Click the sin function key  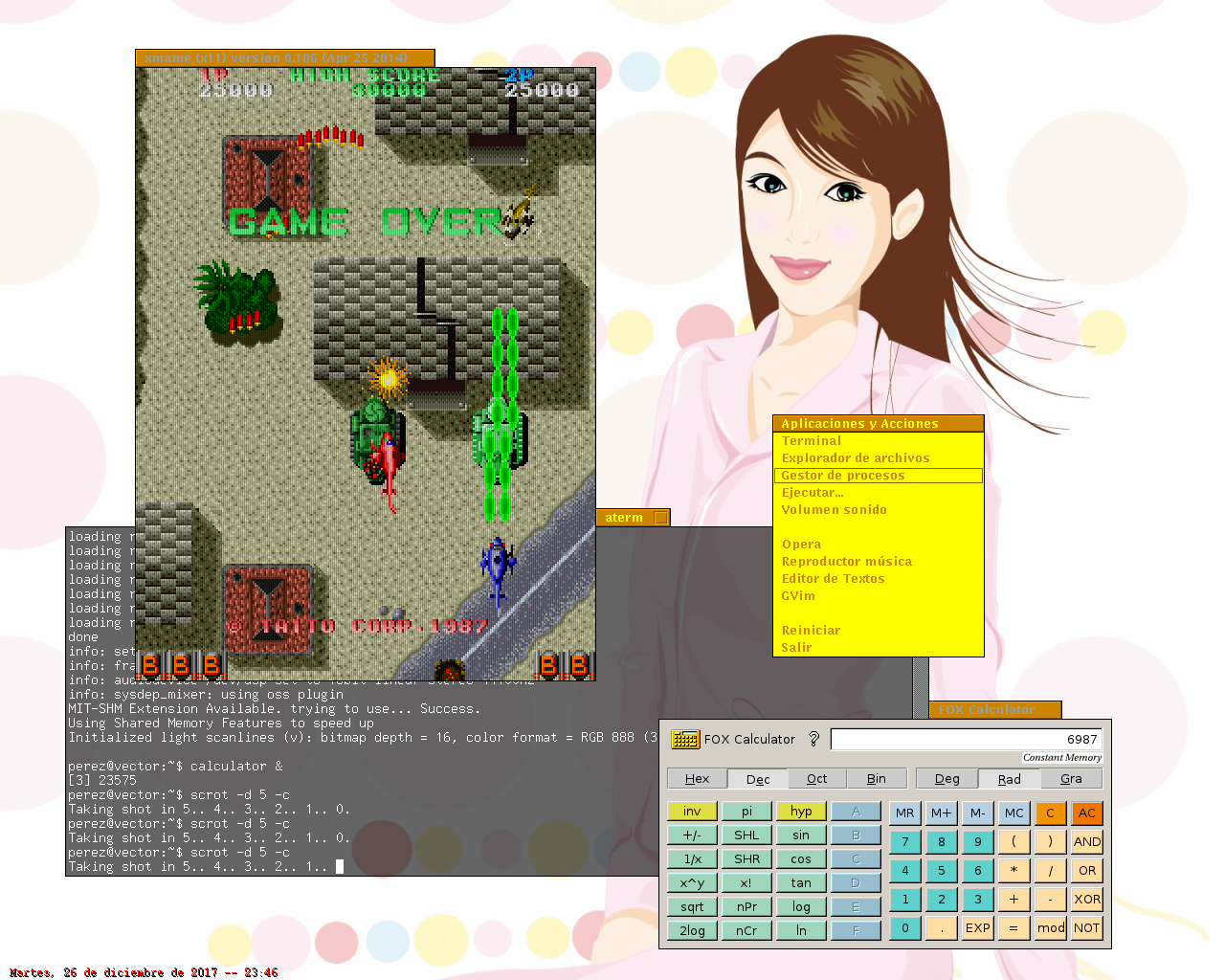801,835
